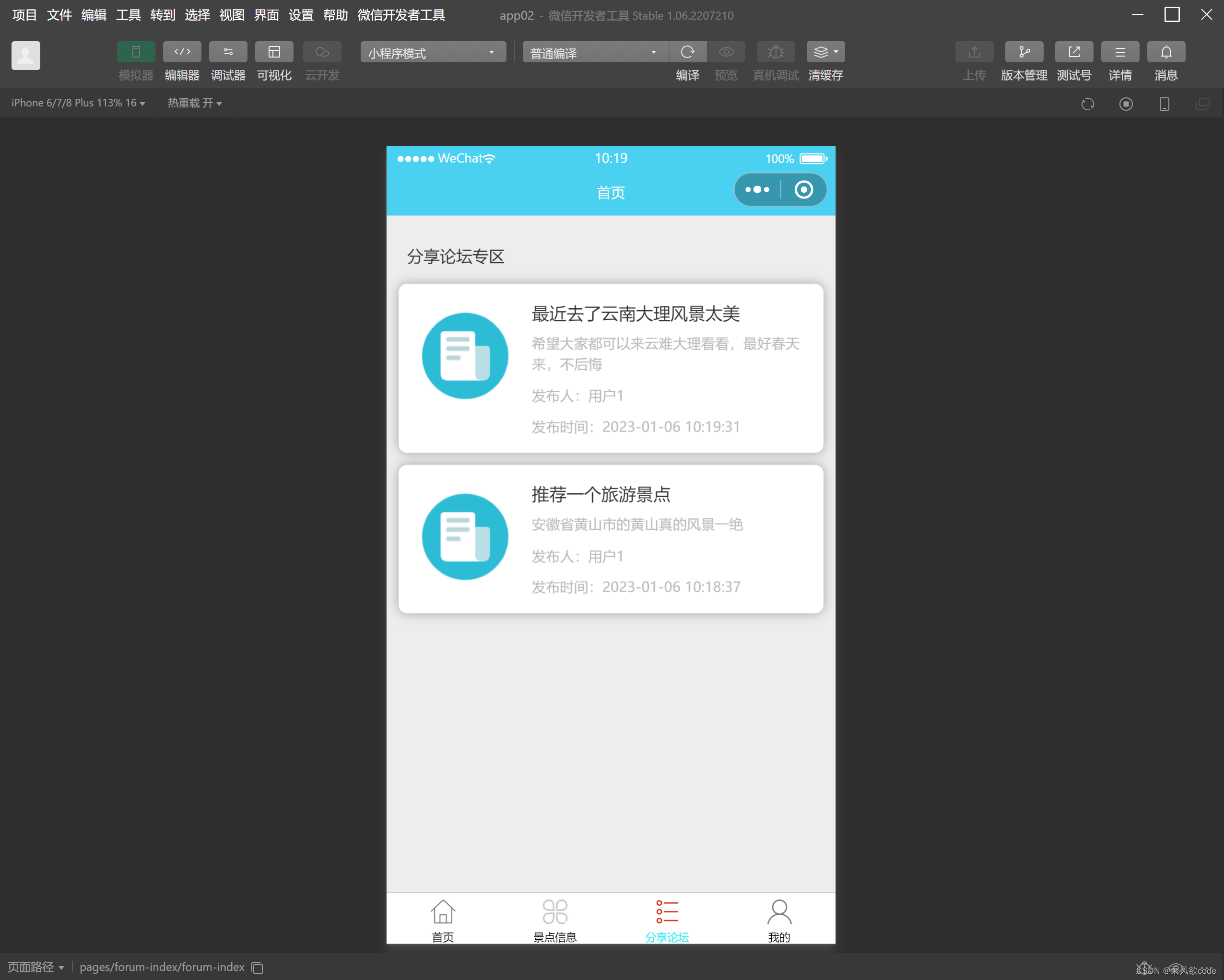Screen dimensions: 1224x980
Task: Open the iPhone 6/7/8 Plus device selector
Action: (x=78, y=103)
